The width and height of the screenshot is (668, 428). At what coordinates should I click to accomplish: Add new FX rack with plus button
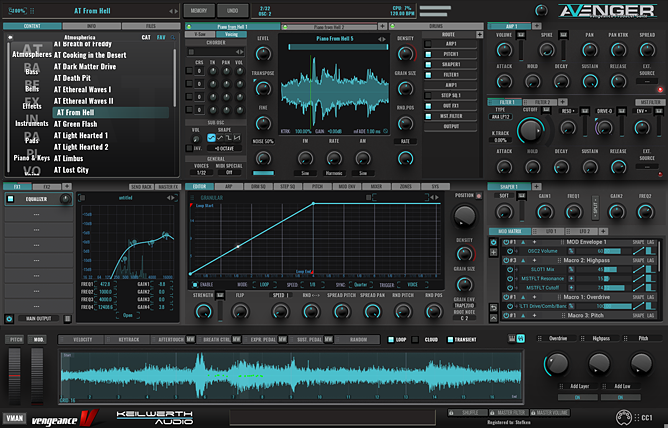pyautogui.click(x=67, y=187)
